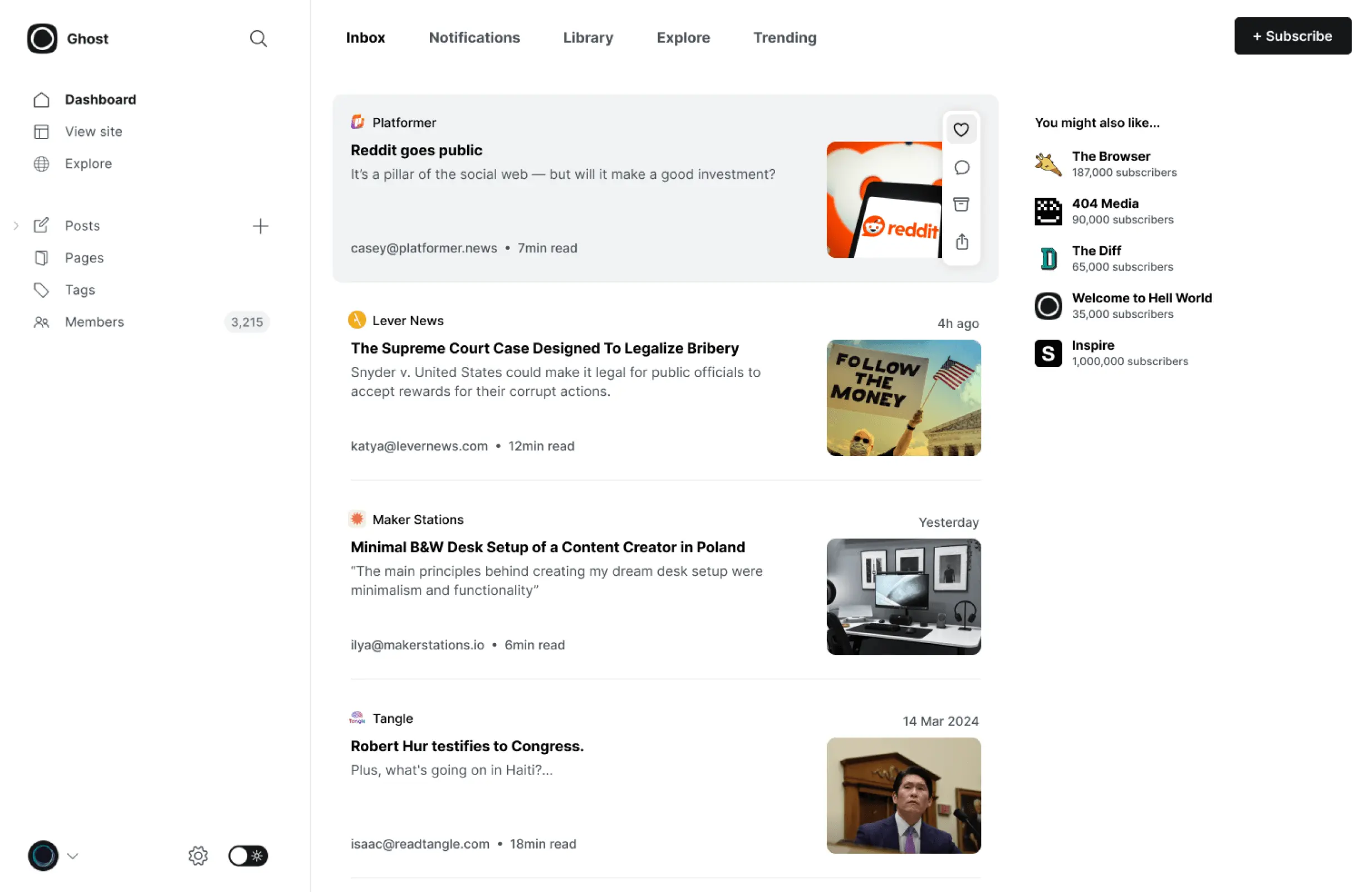Click the + Subscribe button

1292,36
